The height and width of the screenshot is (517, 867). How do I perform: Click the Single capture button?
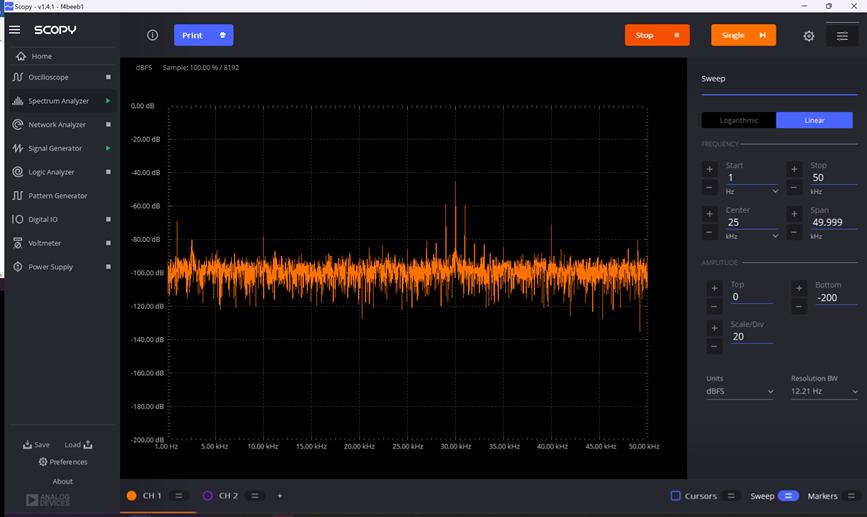point(743,35)
